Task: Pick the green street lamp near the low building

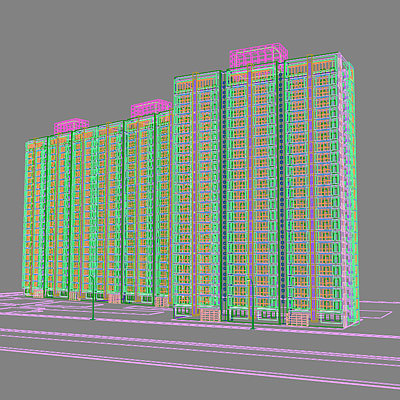Action: tap(93, 297)
